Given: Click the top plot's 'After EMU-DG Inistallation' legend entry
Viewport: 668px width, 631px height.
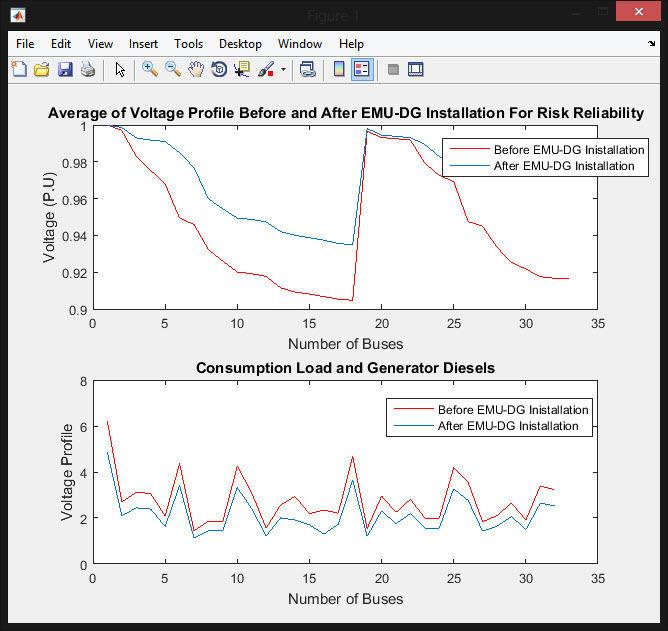Looking at the screenshot, I should [542, 166].
